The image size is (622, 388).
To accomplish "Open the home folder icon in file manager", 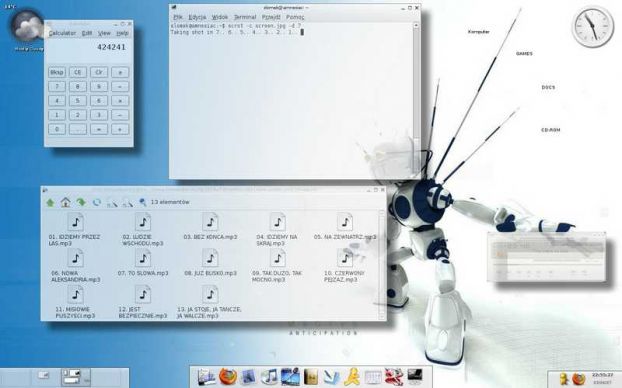I will [65, 202].
